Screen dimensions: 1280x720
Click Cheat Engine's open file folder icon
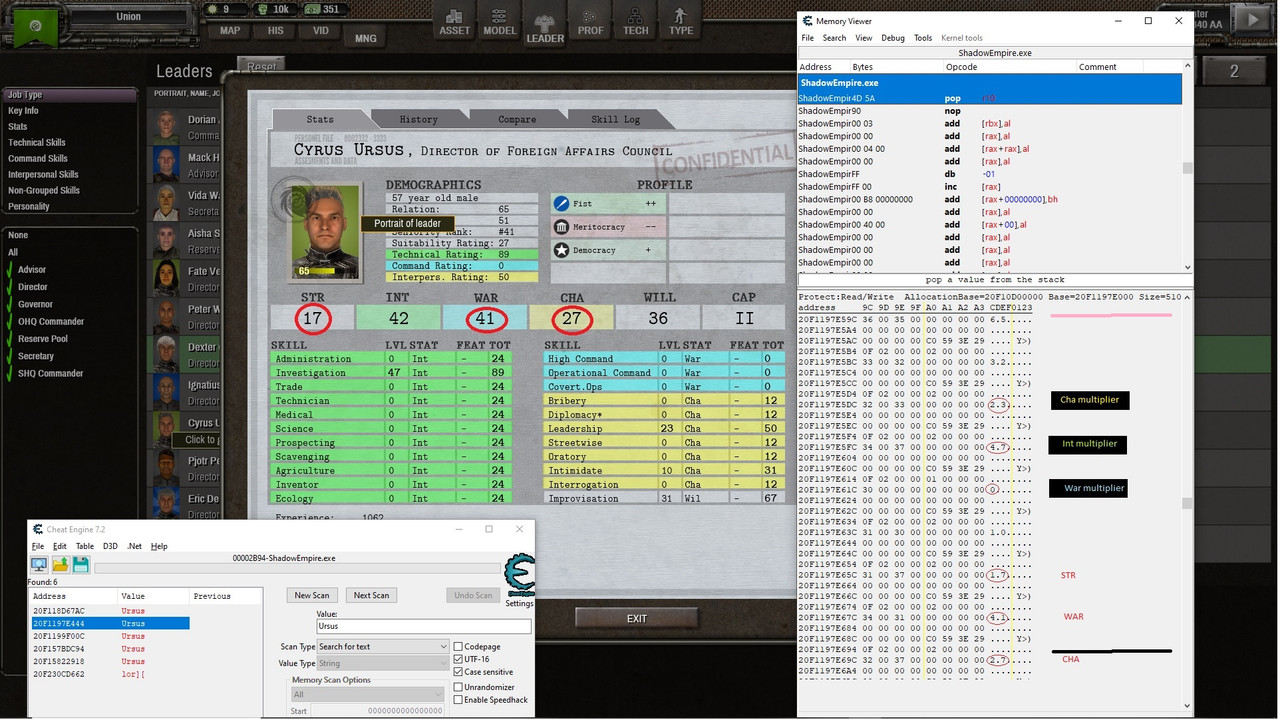point(60,565)
